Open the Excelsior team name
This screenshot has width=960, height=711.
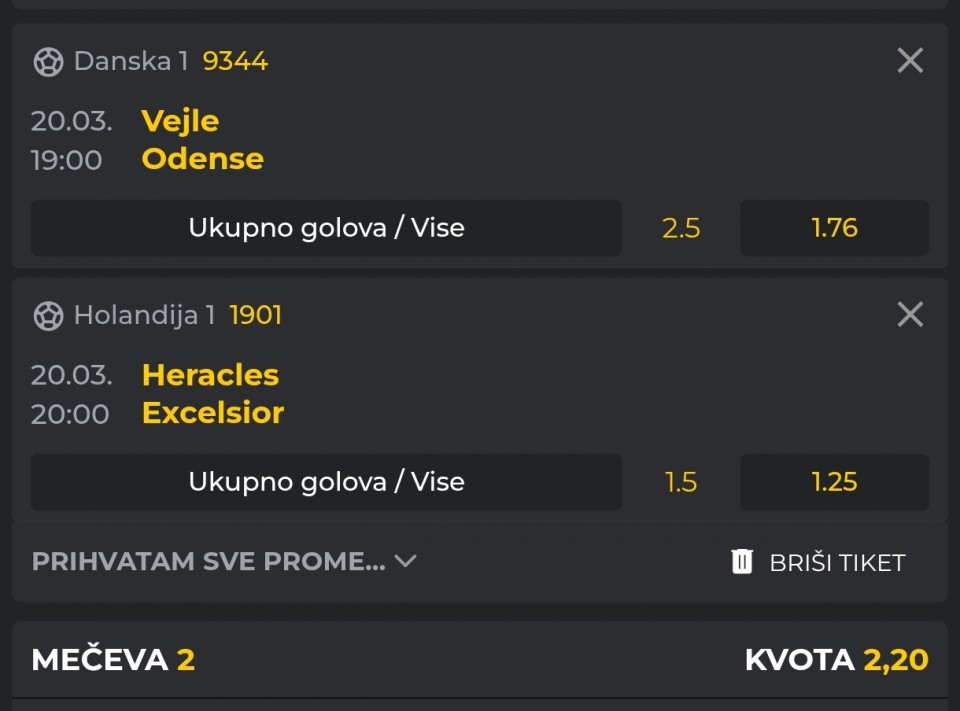[x=213, y=413]
